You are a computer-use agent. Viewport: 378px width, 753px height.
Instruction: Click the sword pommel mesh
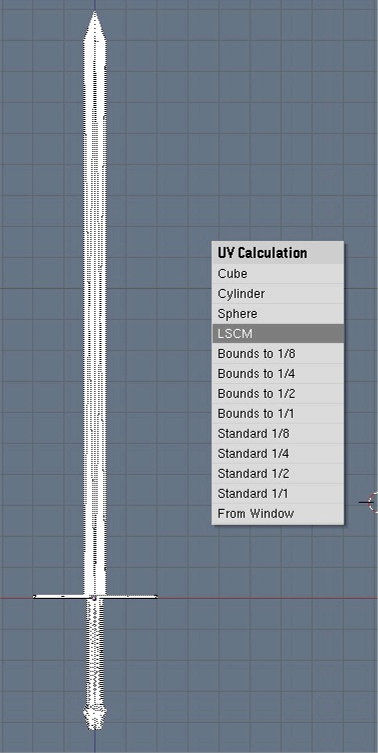pyautogui.click(x=95, y=717)
